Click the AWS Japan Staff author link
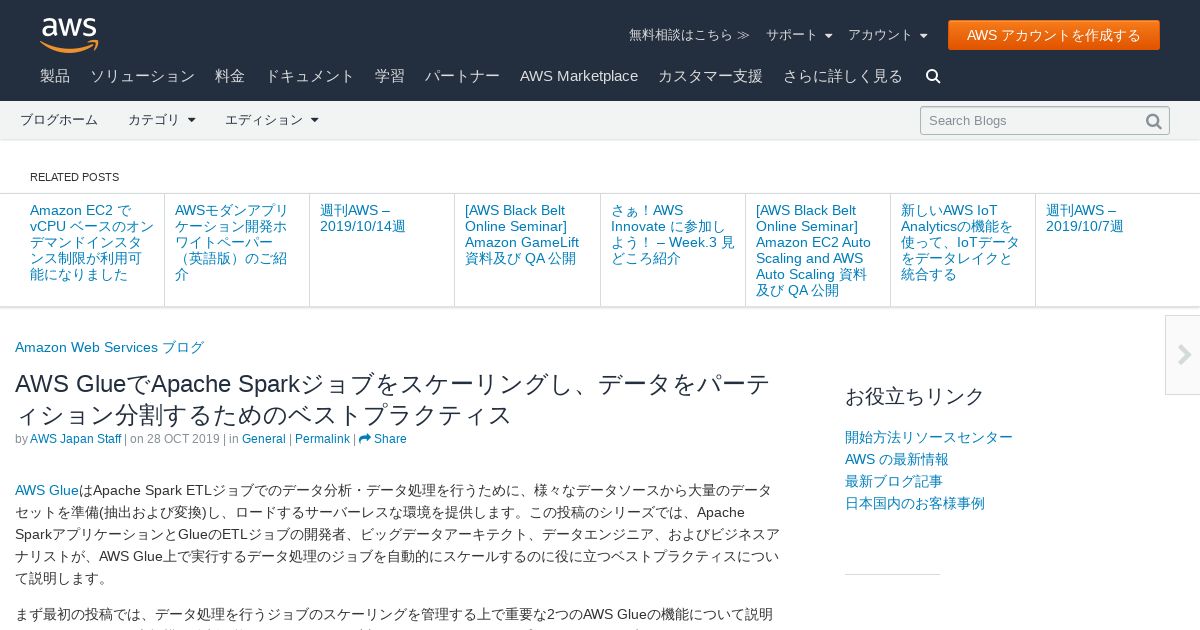This screenshot has height=630, width=1200. pos(76,439)
